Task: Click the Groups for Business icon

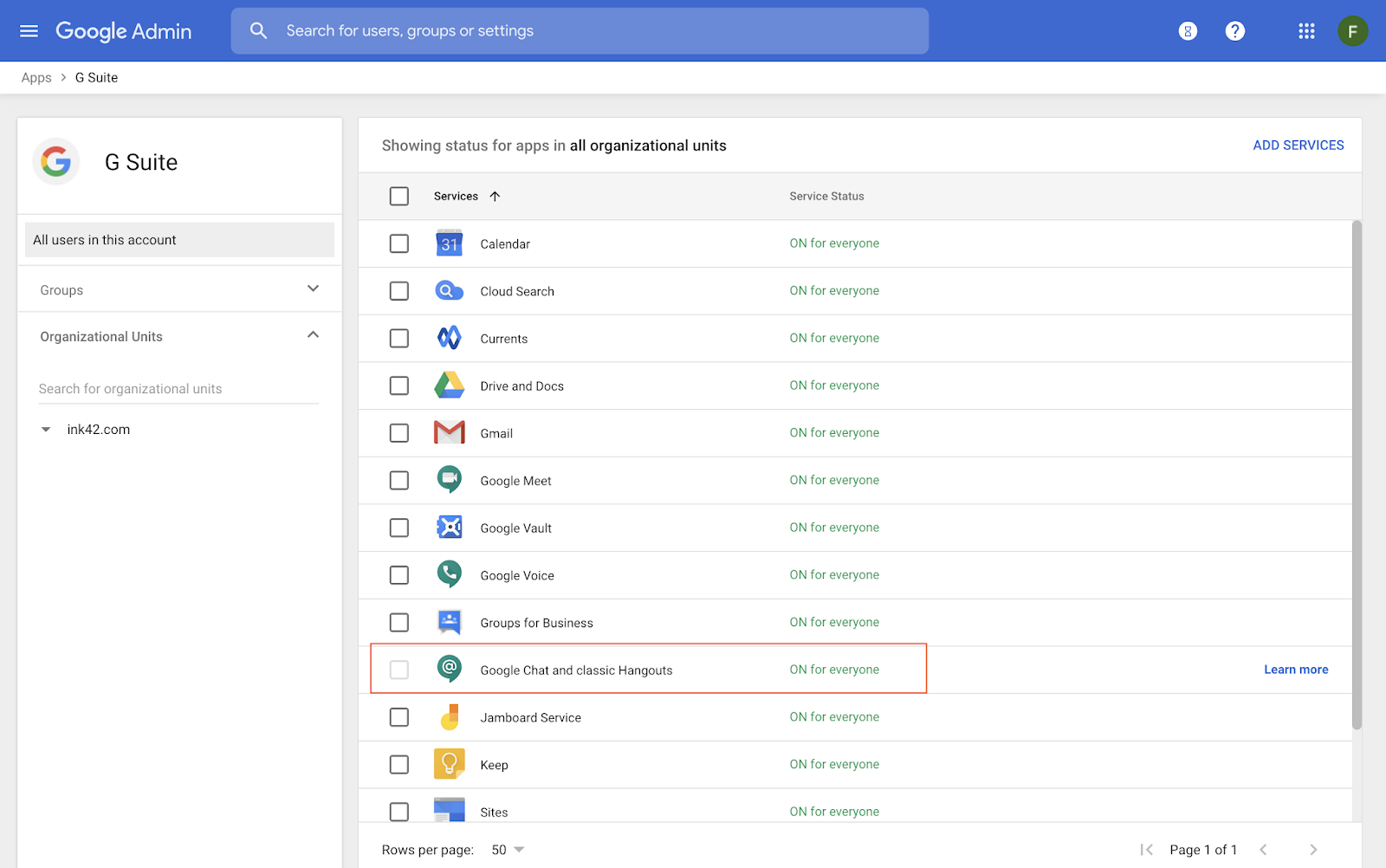Action: point(449,622)
